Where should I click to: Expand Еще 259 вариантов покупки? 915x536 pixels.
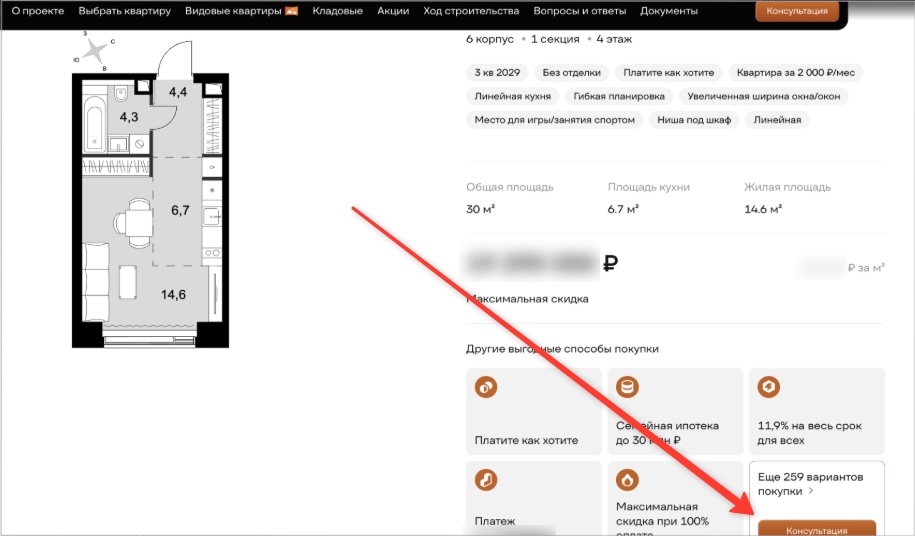[x=810, y=484]
